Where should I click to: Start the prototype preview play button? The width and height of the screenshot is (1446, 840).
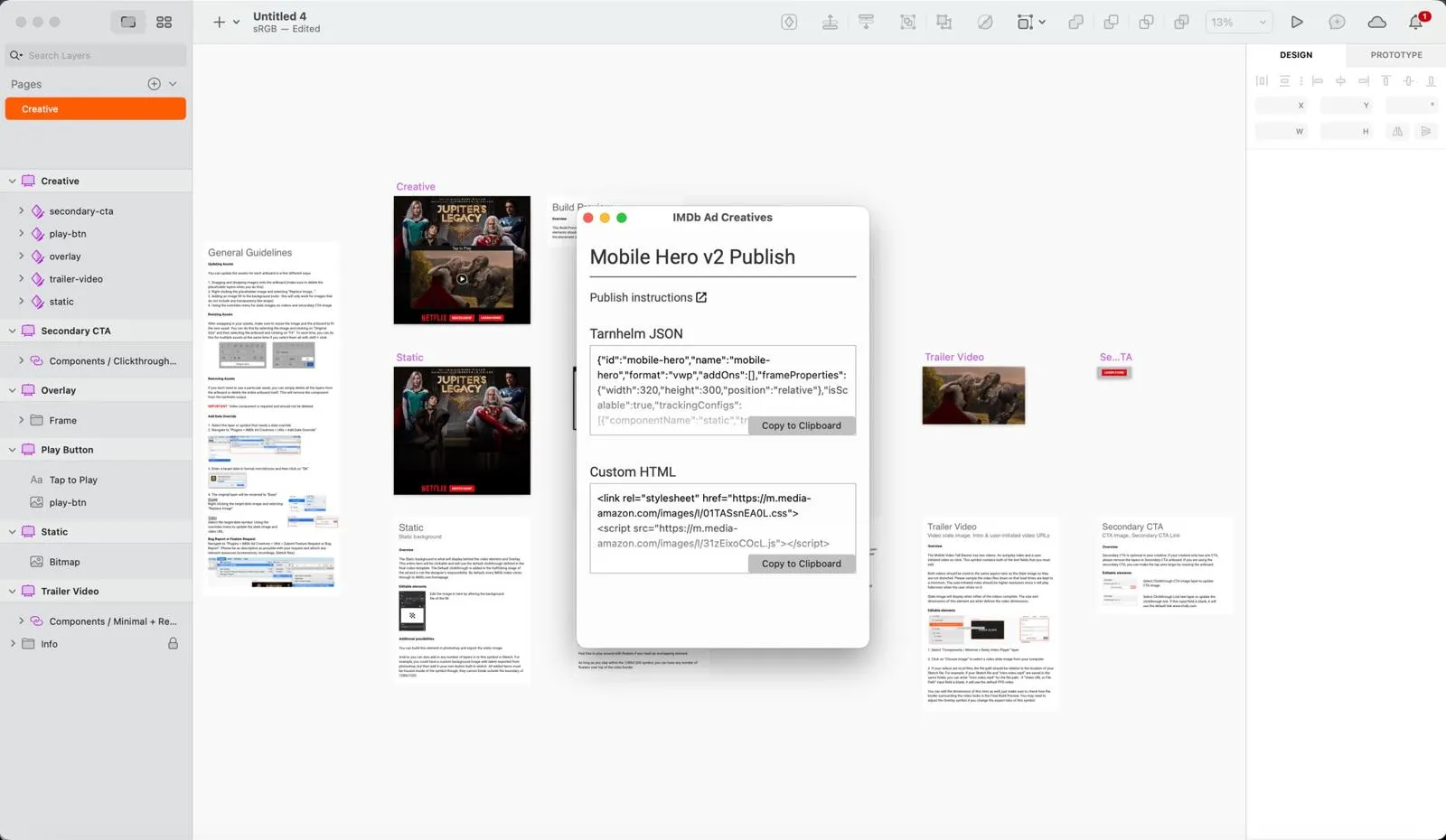pyautogui.click(x=1297, y=22)
